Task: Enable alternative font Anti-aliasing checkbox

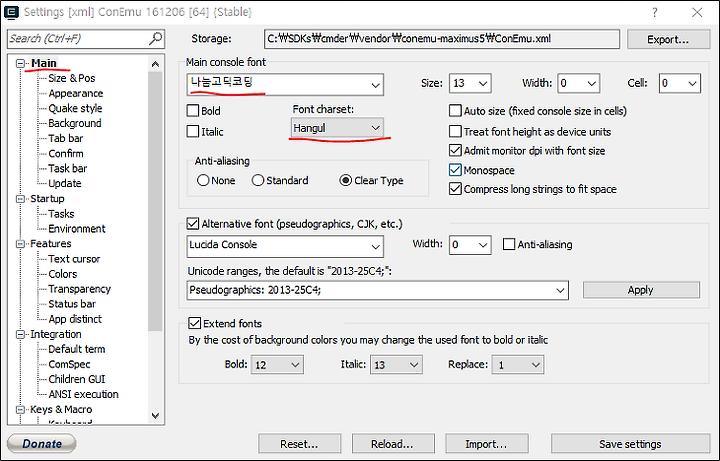Action: 509,244
